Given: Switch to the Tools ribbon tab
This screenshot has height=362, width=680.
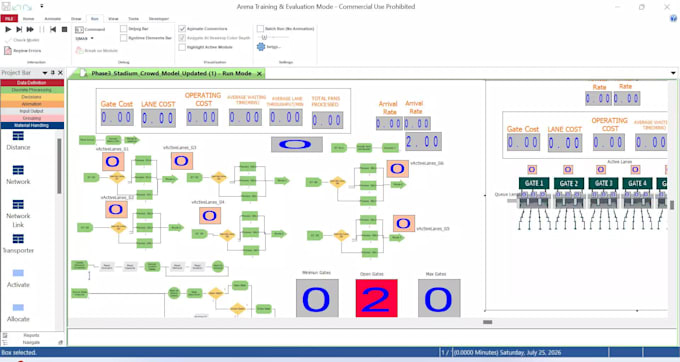Looking at the screenshot, I should [x=134, y=19].
